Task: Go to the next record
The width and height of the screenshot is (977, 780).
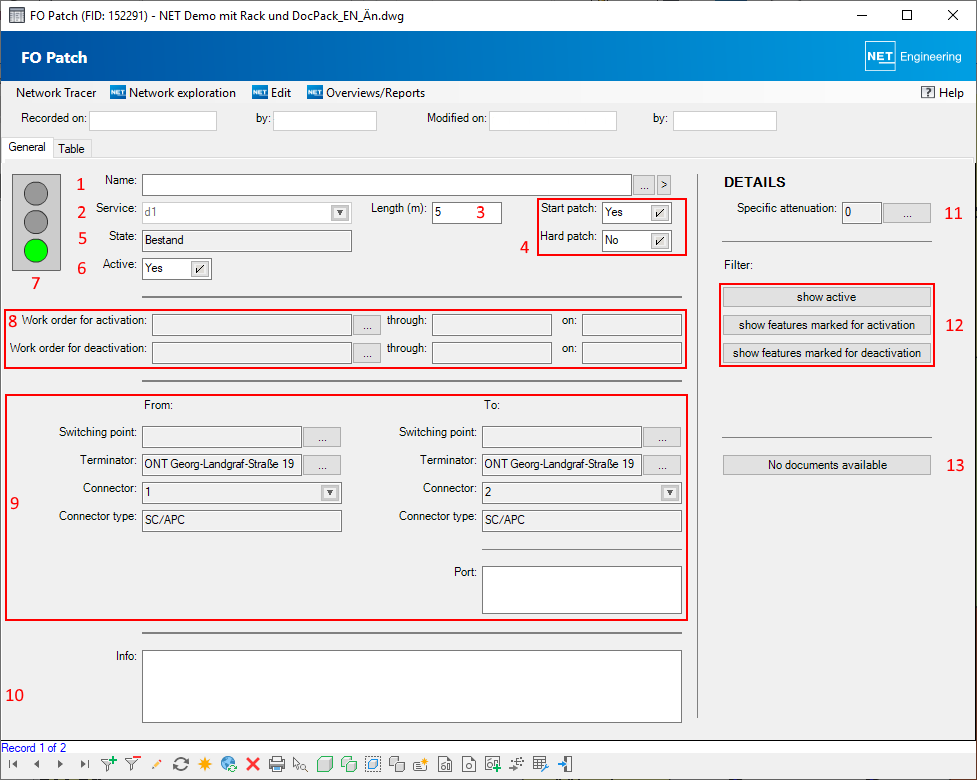Action: point(60,764)
